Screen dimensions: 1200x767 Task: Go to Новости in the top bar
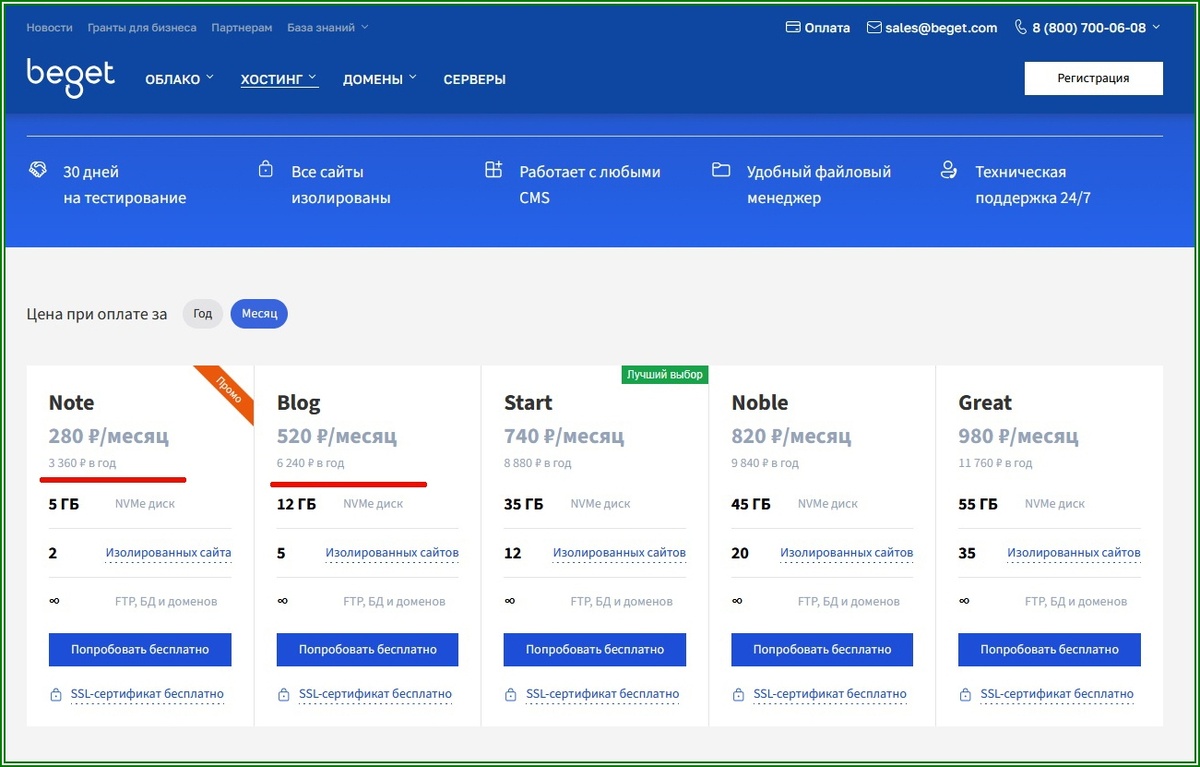click(x=50, y=28)
